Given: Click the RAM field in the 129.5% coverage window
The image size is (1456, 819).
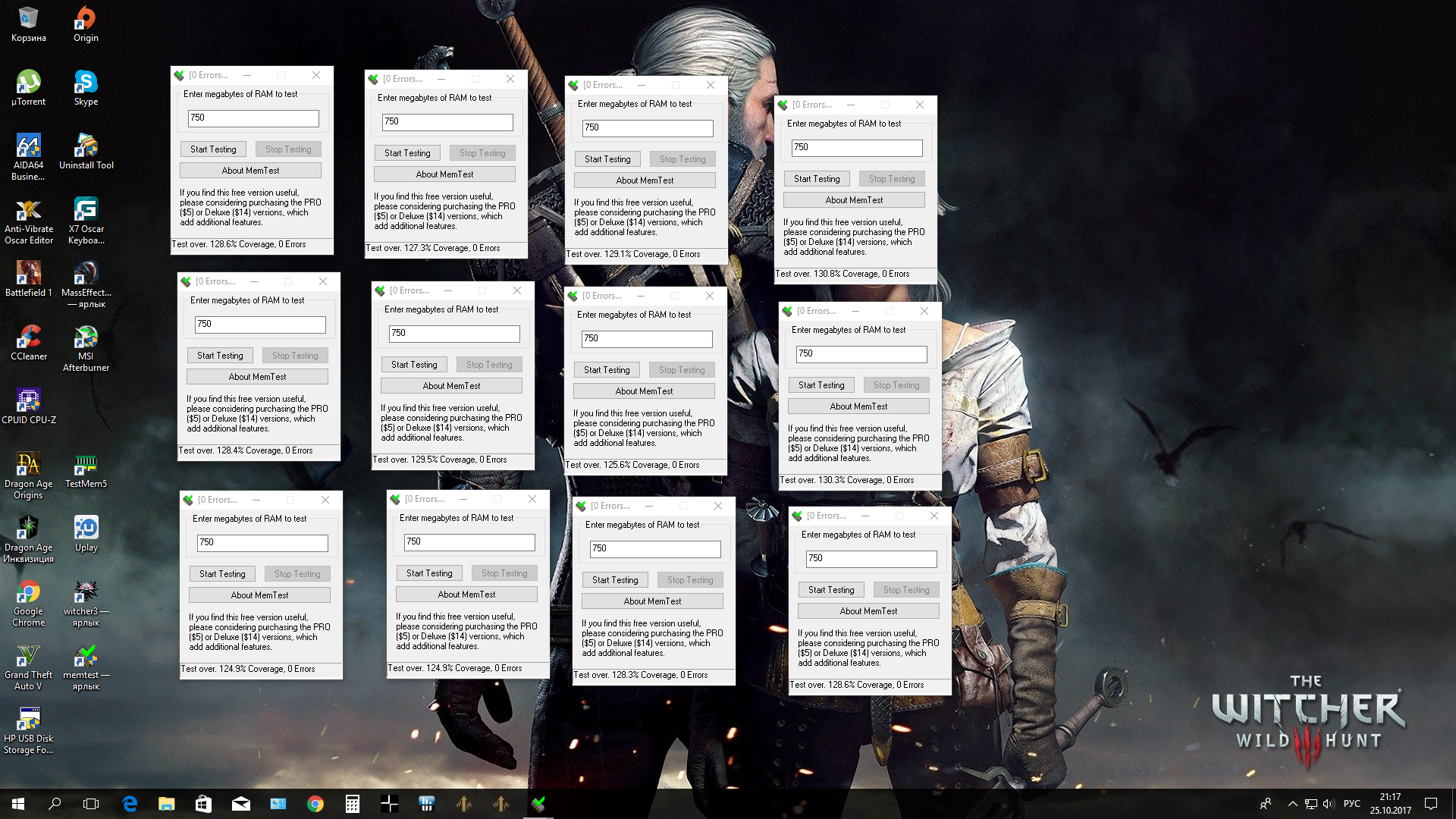Looking at the screenshot, I should (x=453, y=333).
